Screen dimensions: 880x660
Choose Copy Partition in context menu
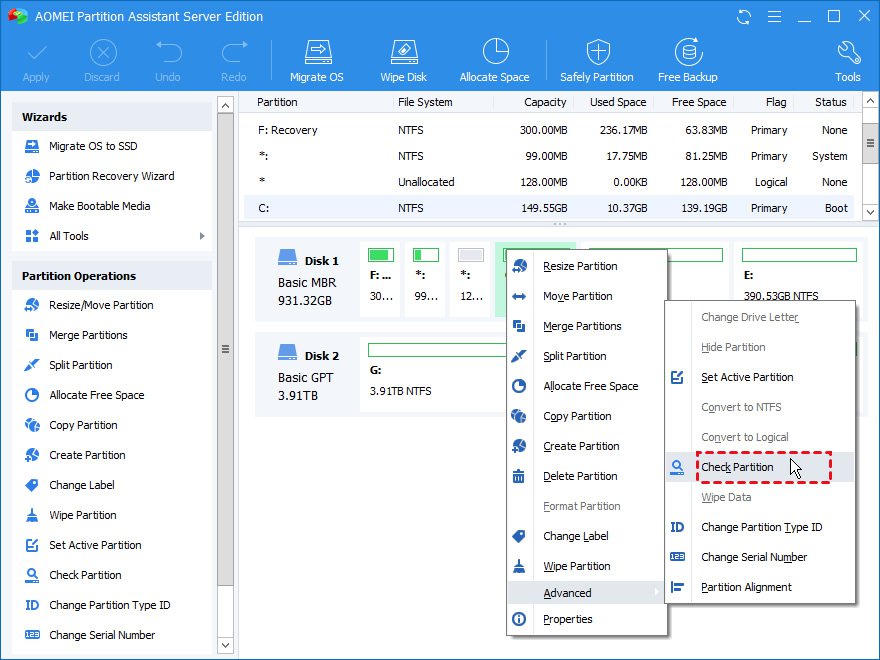(x=587, y=416)
